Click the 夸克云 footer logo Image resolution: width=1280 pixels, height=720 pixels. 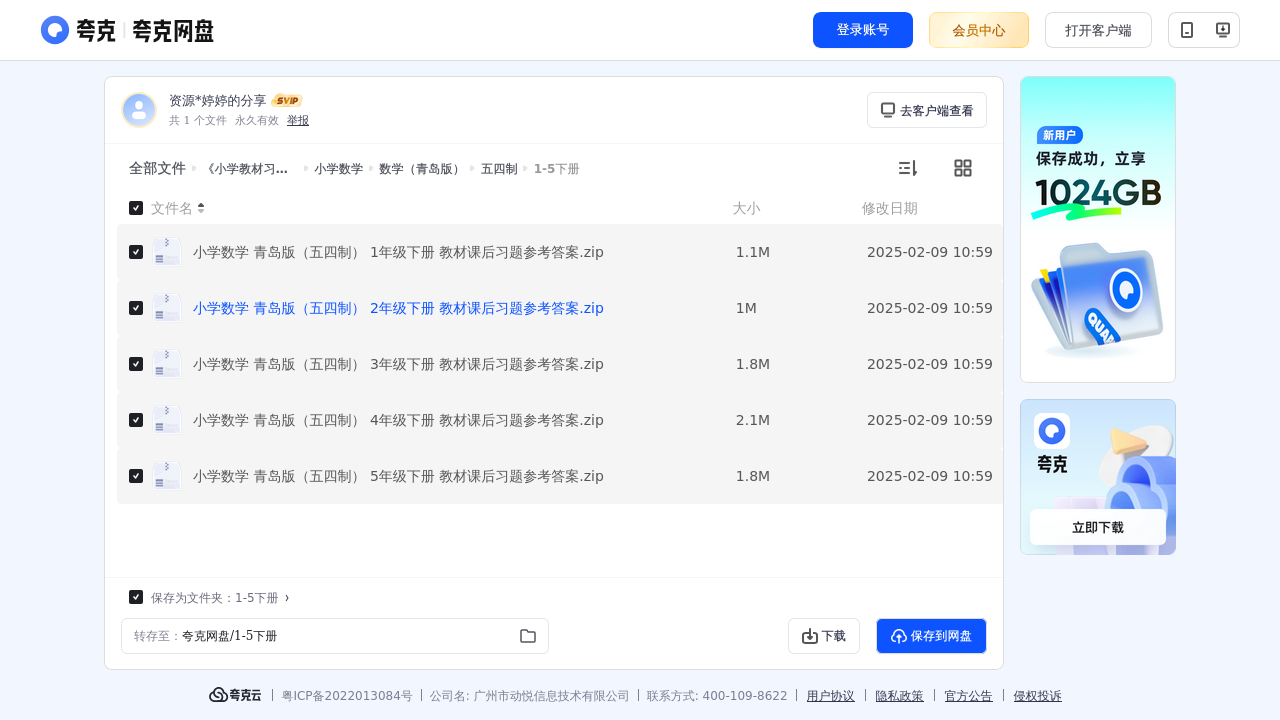[235, 695]
